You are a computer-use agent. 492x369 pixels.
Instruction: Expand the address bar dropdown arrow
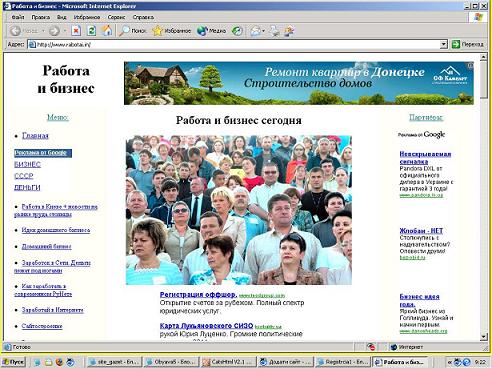click(x=443, y=44)
